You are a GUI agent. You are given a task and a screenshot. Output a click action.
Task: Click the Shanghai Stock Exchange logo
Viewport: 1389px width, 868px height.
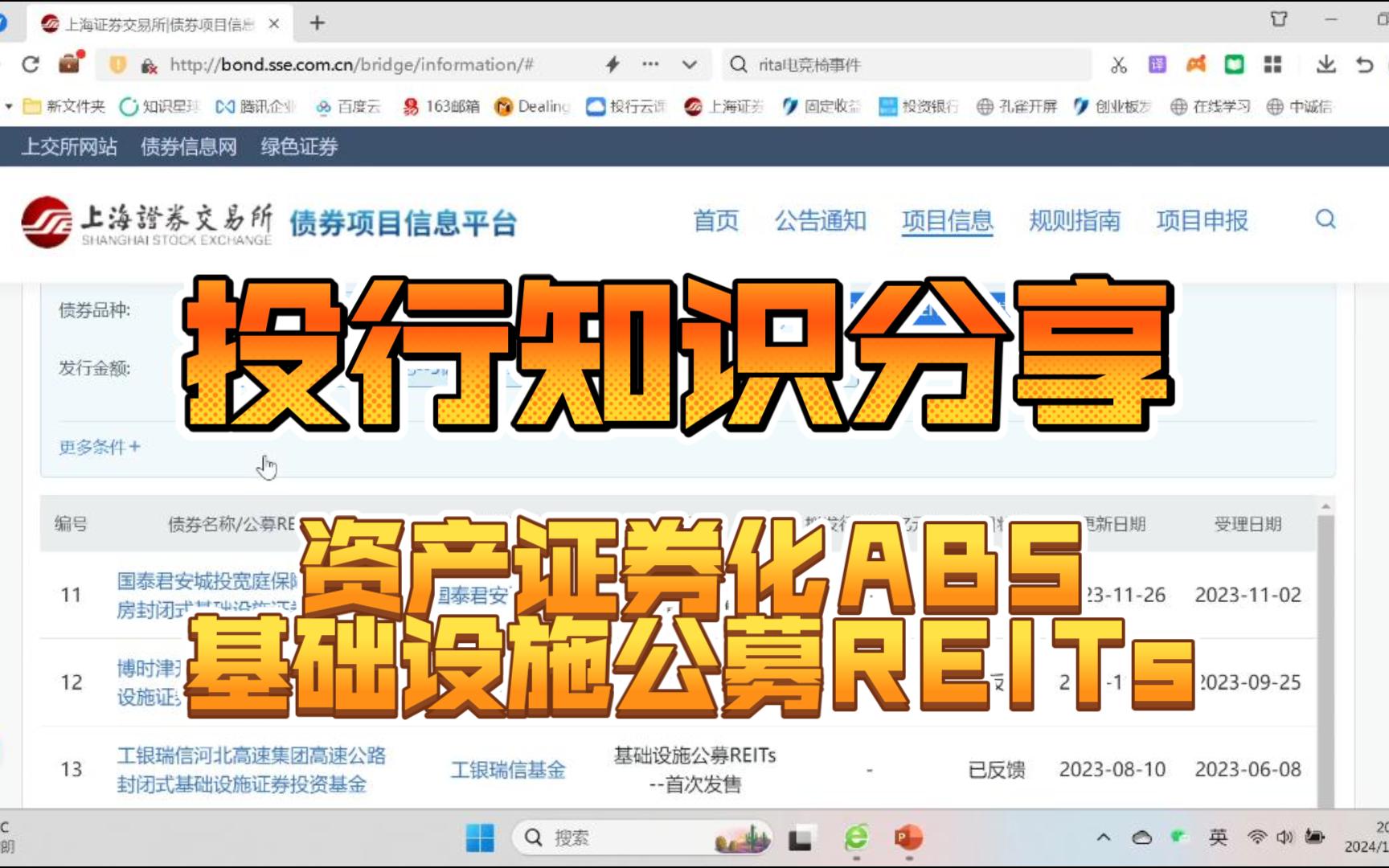coord(146,222)
